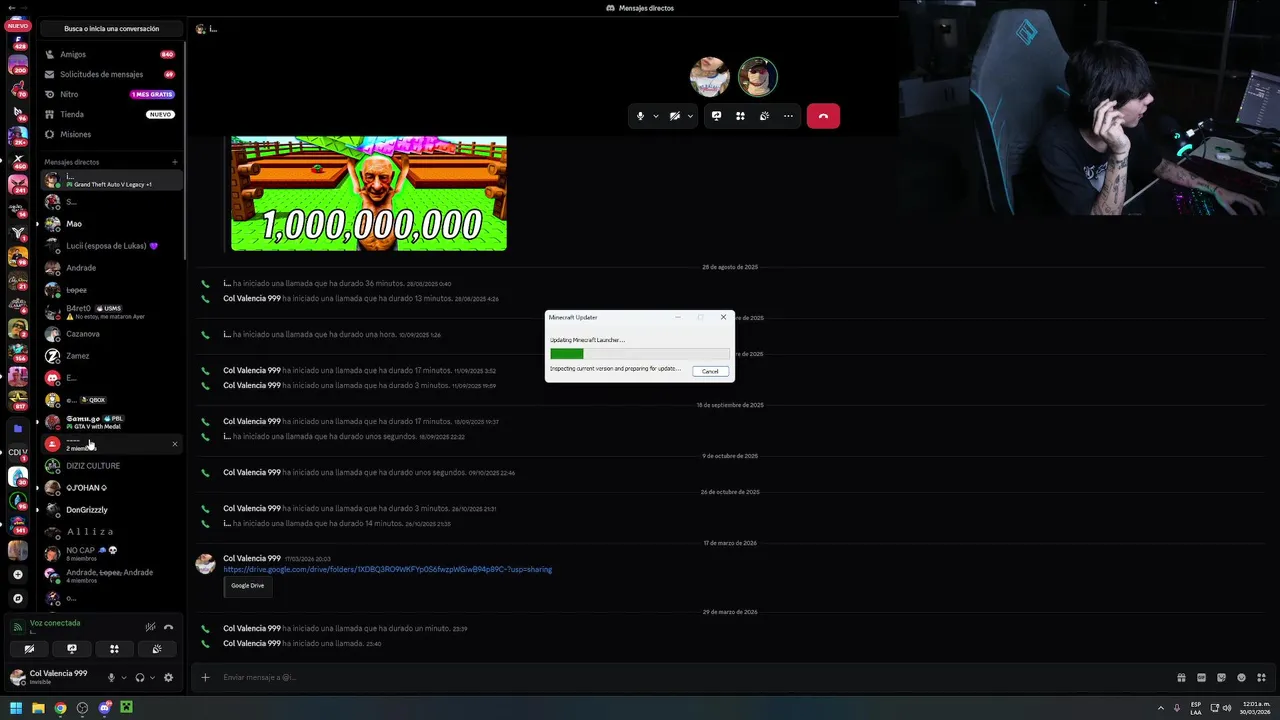Open search box Busca o inicia una conversación
The width and height of the screenshot is (1280, 720).
point(111,29)
